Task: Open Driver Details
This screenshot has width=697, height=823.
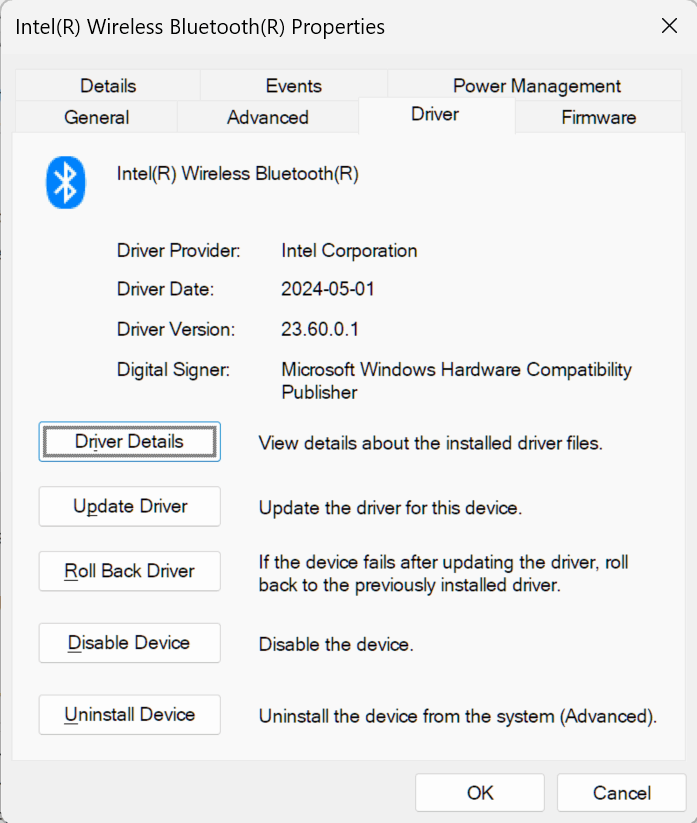Action: coord(130,441)
